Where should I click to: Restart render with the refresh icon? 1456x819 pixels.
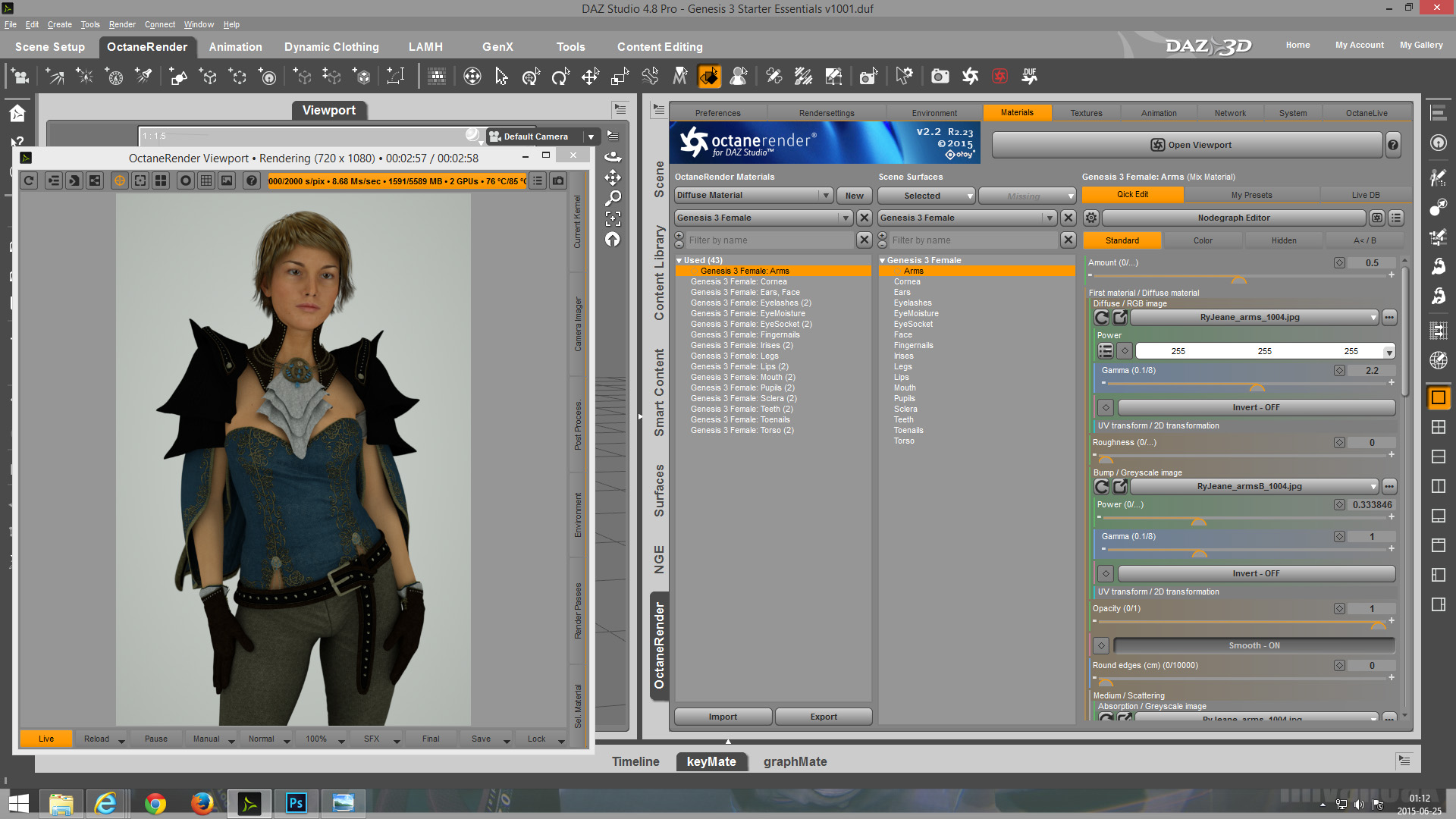pyautogui.click(x=29, y=180)
